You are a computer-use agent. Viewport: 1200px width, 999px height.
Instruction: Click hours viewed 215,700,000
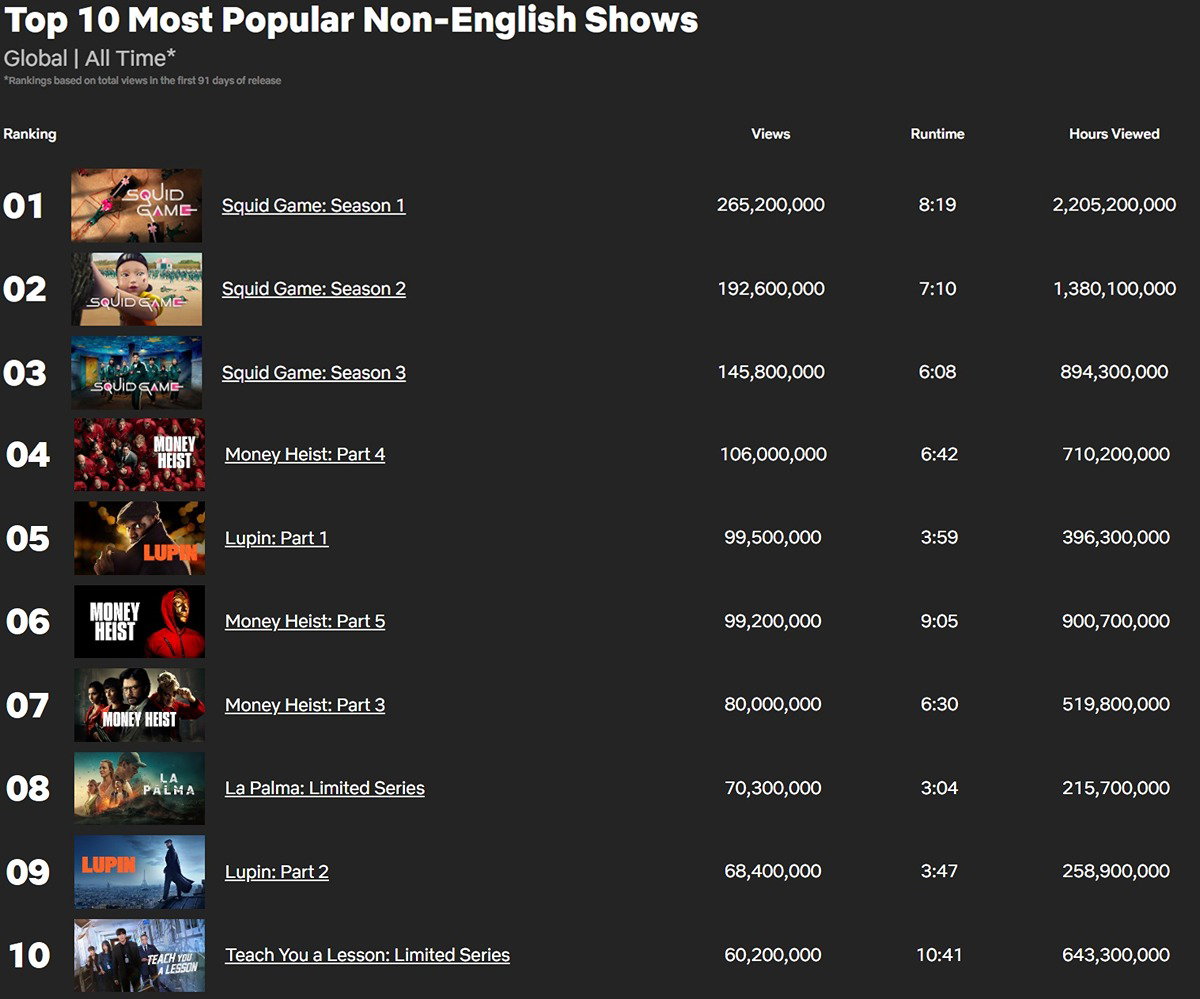pos(1116,788)
